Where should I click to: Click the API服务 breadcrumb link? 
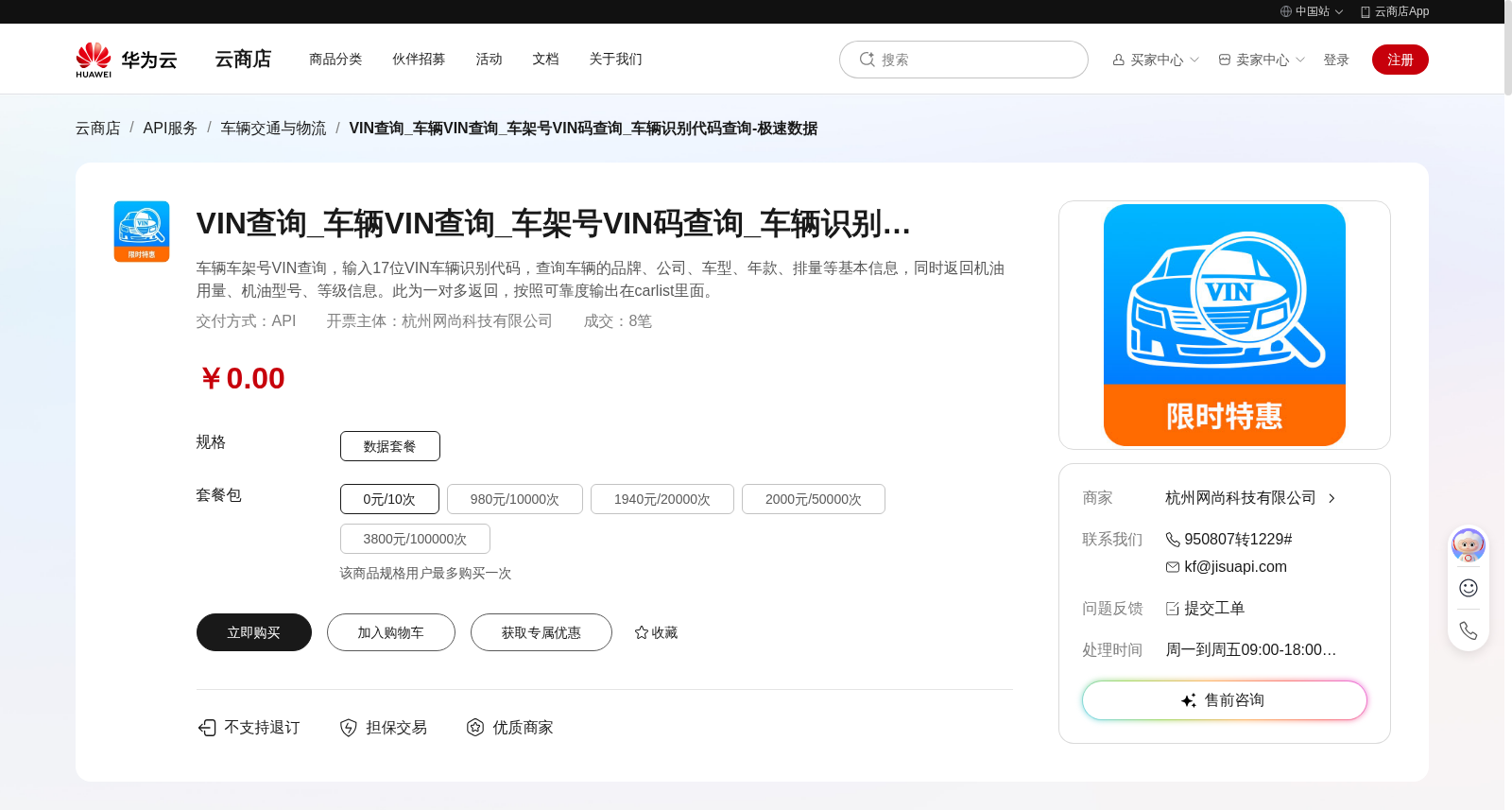point(170,128)
